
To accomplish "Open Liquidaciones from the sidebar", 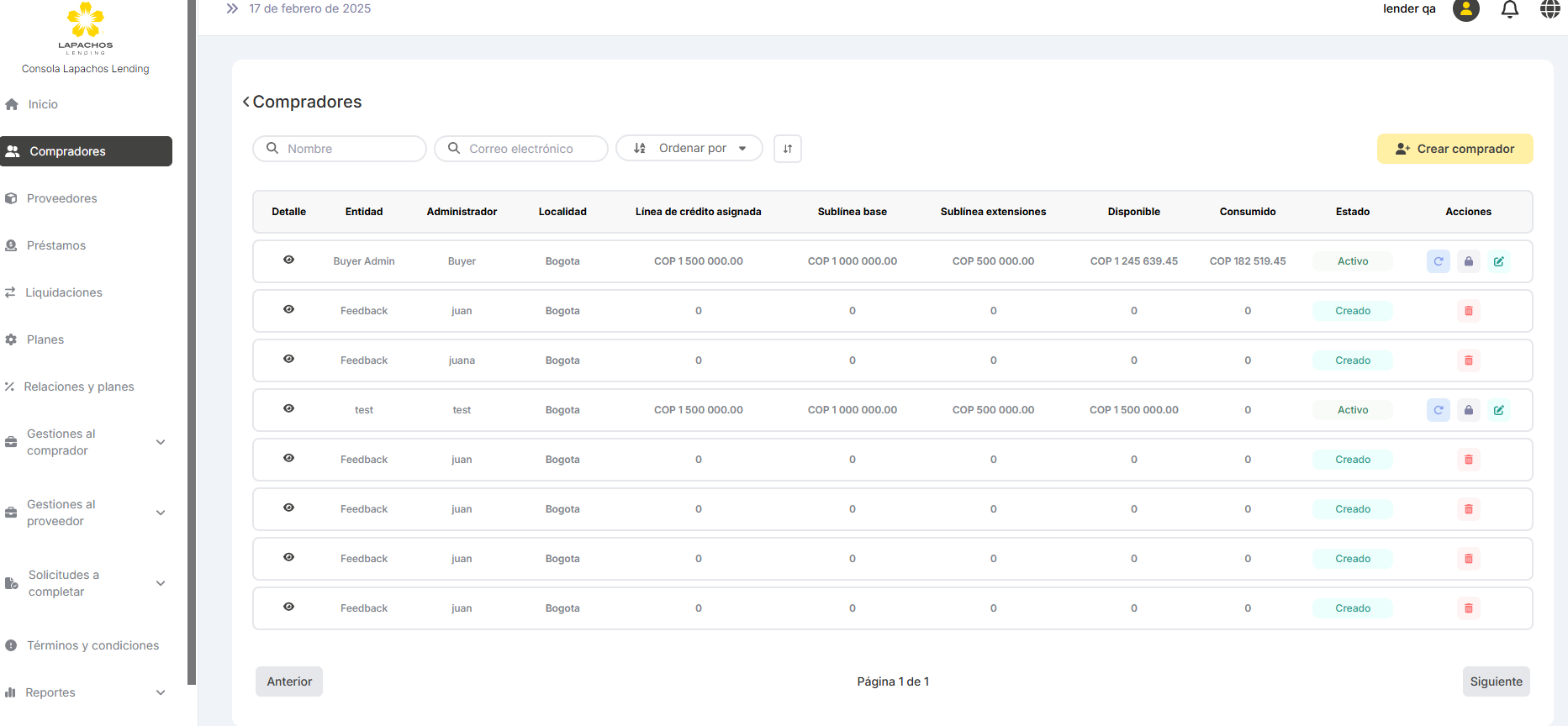I will tap(63, 292).
